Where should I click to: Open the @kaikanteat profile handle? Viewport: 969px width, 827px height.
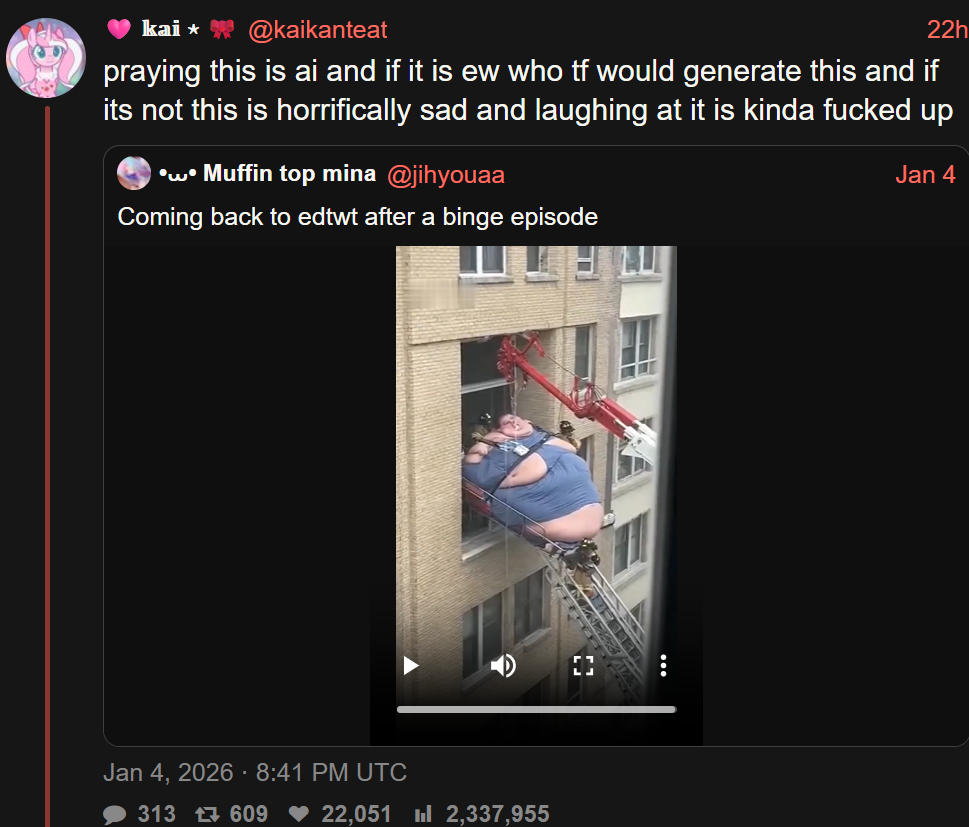pos(318,30)
